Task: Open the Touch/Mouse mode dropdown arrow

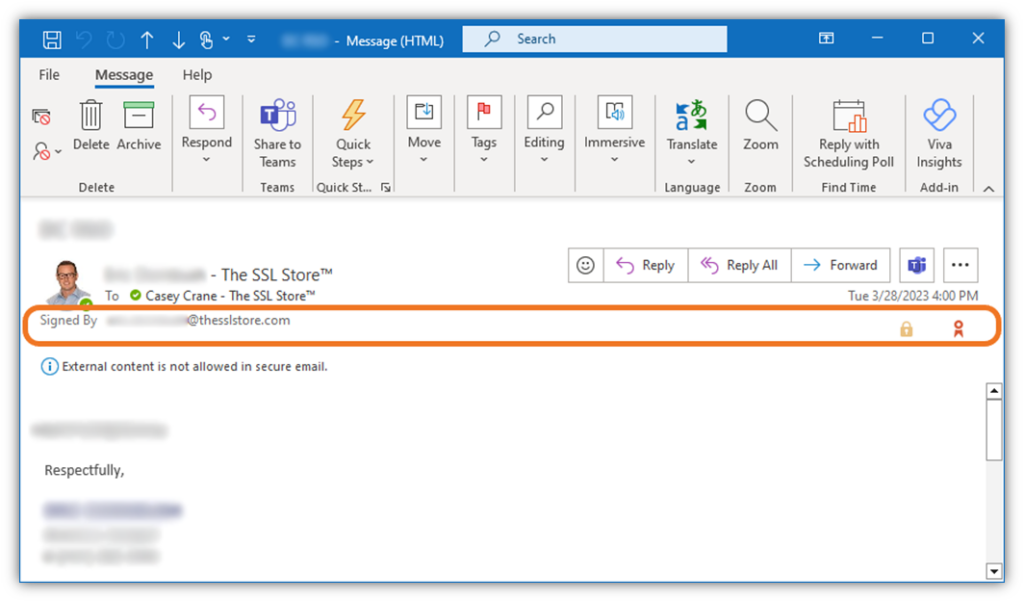Action: coord(226,39)
